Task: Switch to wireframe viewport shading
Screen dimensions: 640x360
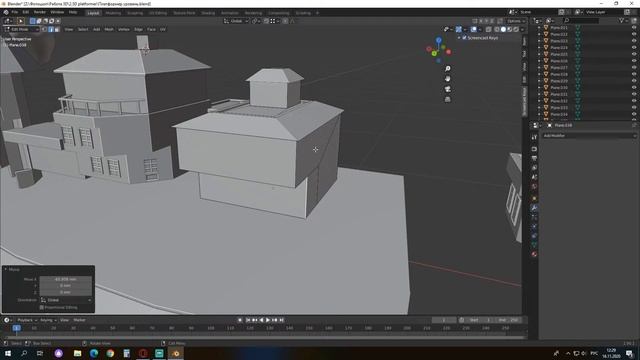Action: (x=497, y=29)
